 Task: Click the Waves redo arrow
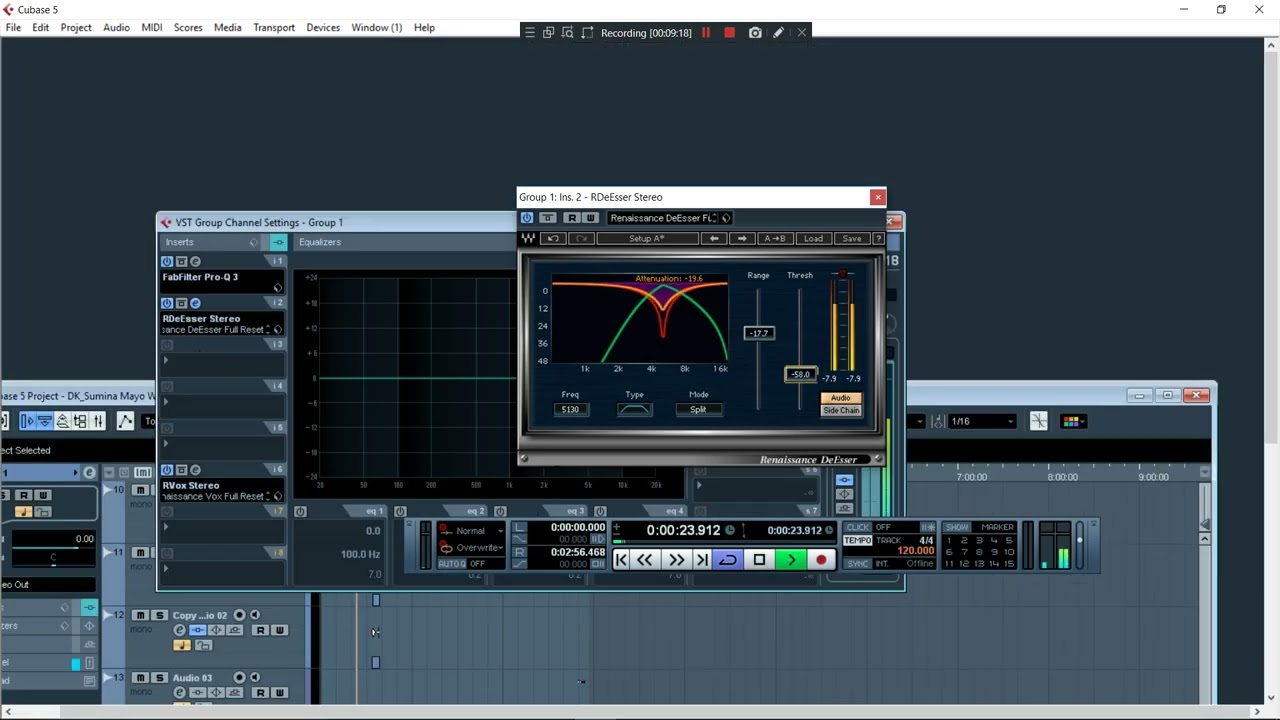[x=581, y=239]
